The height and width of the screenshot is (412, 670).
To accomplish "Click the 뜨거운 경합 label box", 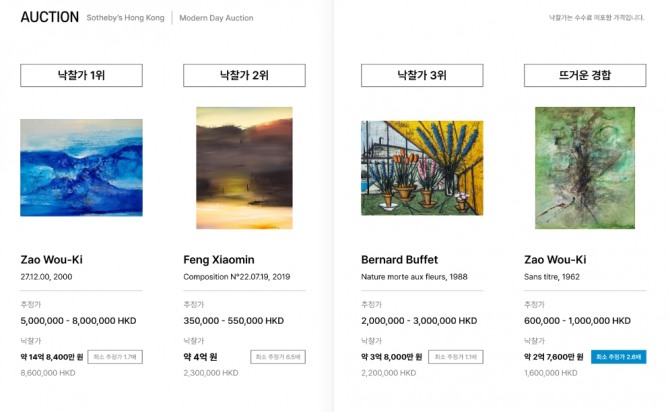I will click(x=585, y=75).
